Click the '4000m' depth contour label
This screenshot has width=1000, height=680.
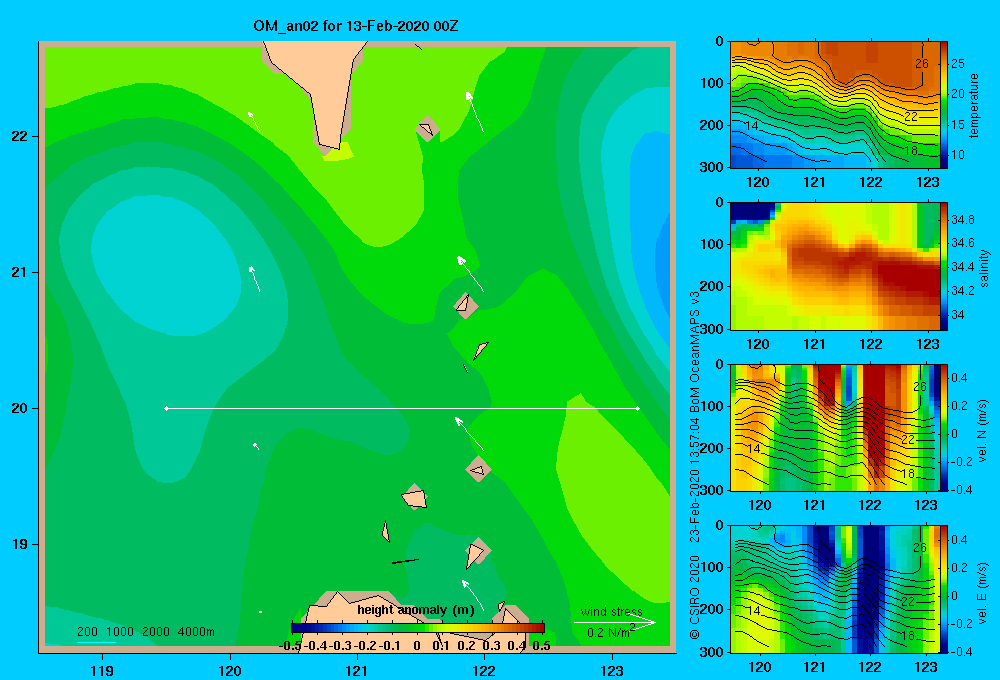(196, 632)
